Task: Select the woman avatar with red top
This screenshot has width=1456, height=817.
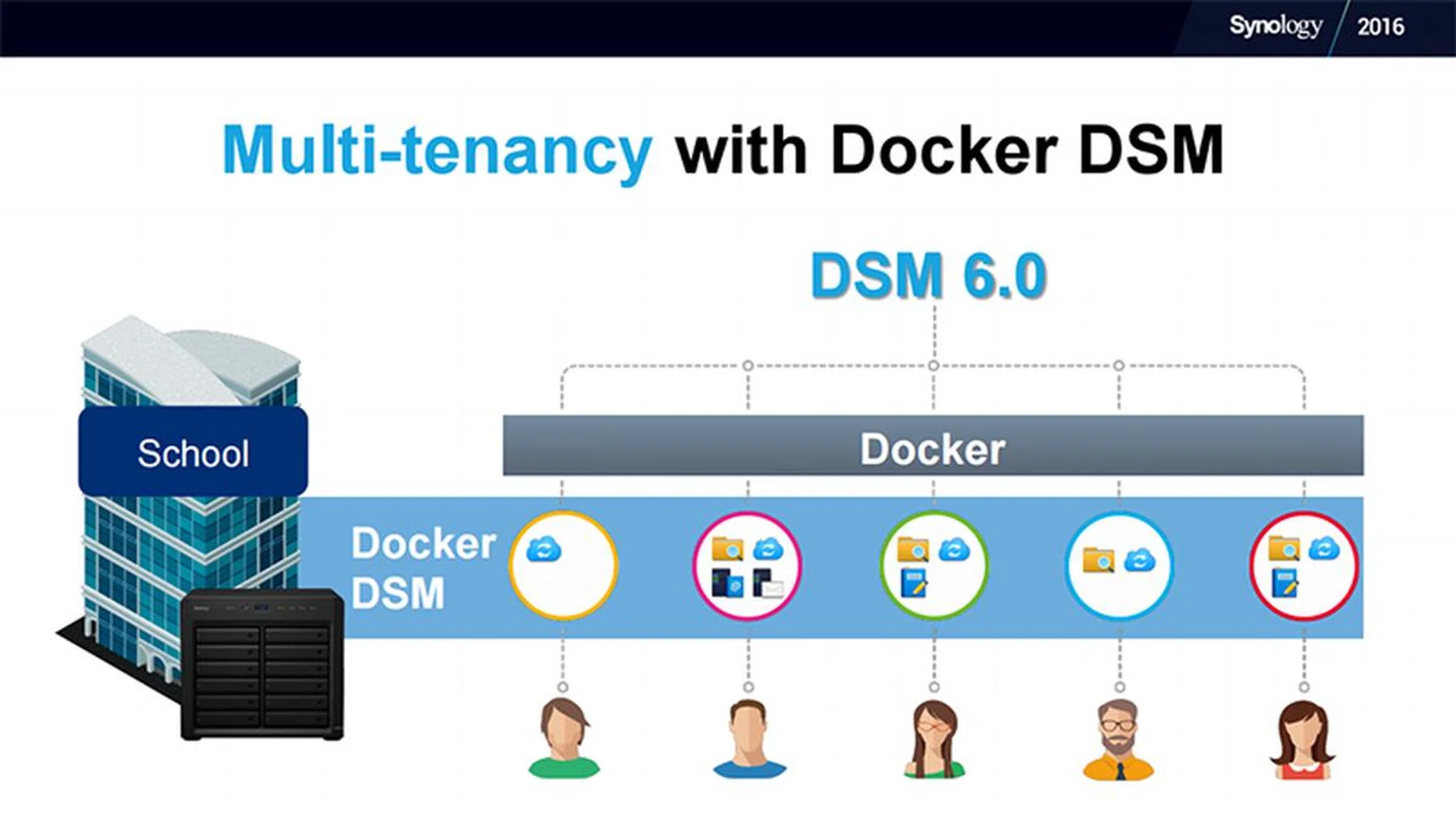Action: tap(1303, 740)
